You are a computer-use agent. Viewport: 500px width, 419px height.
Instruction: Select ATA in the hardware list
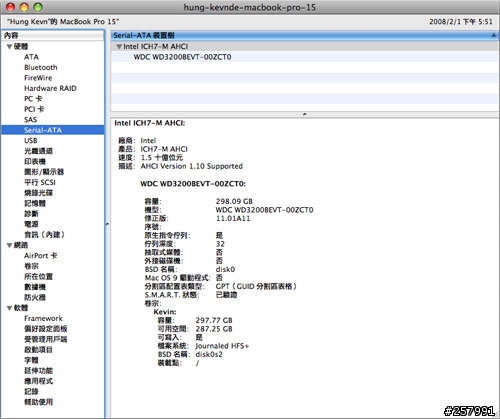31,57
